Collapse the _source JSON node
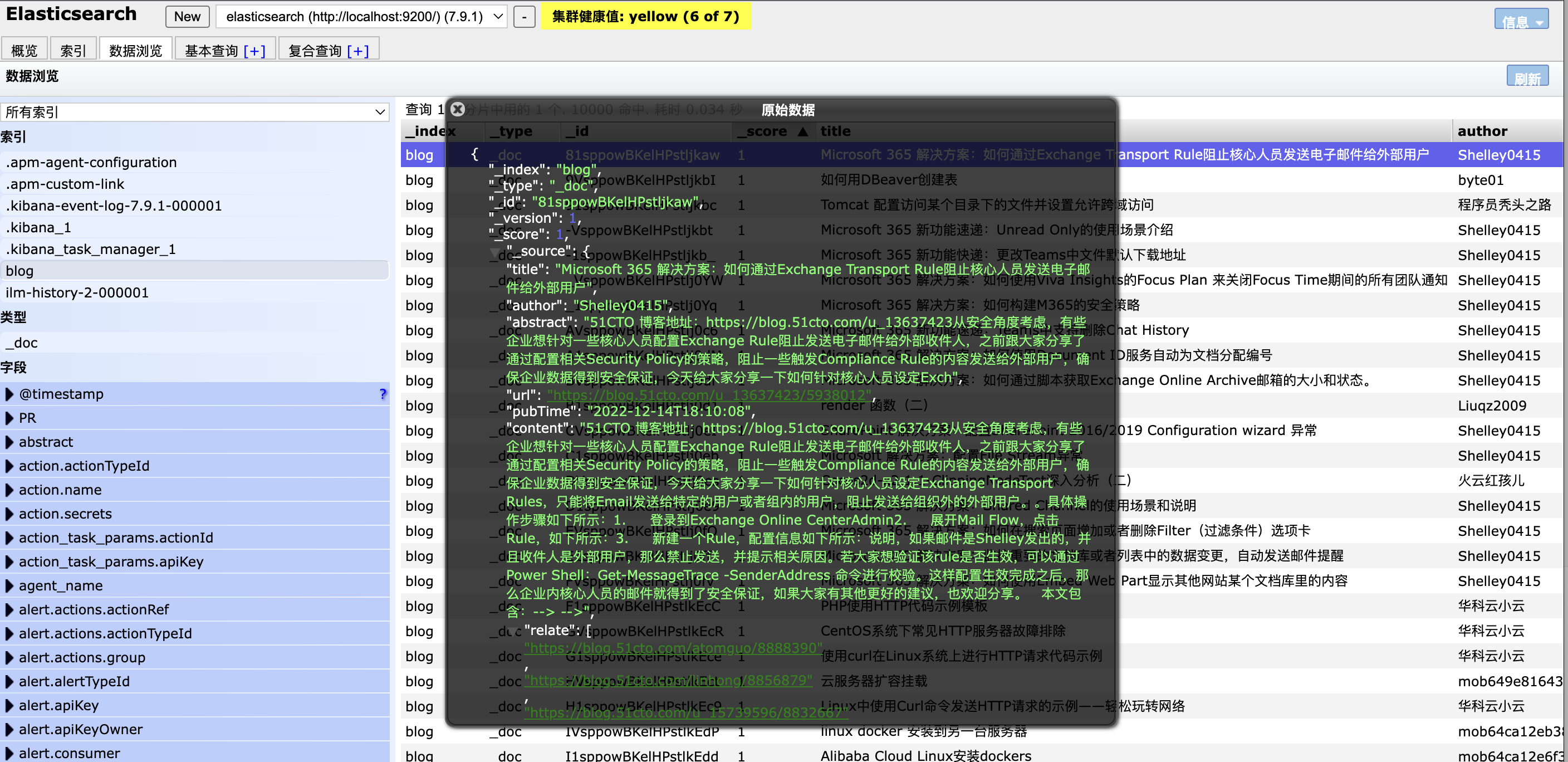 coord(494,252)
